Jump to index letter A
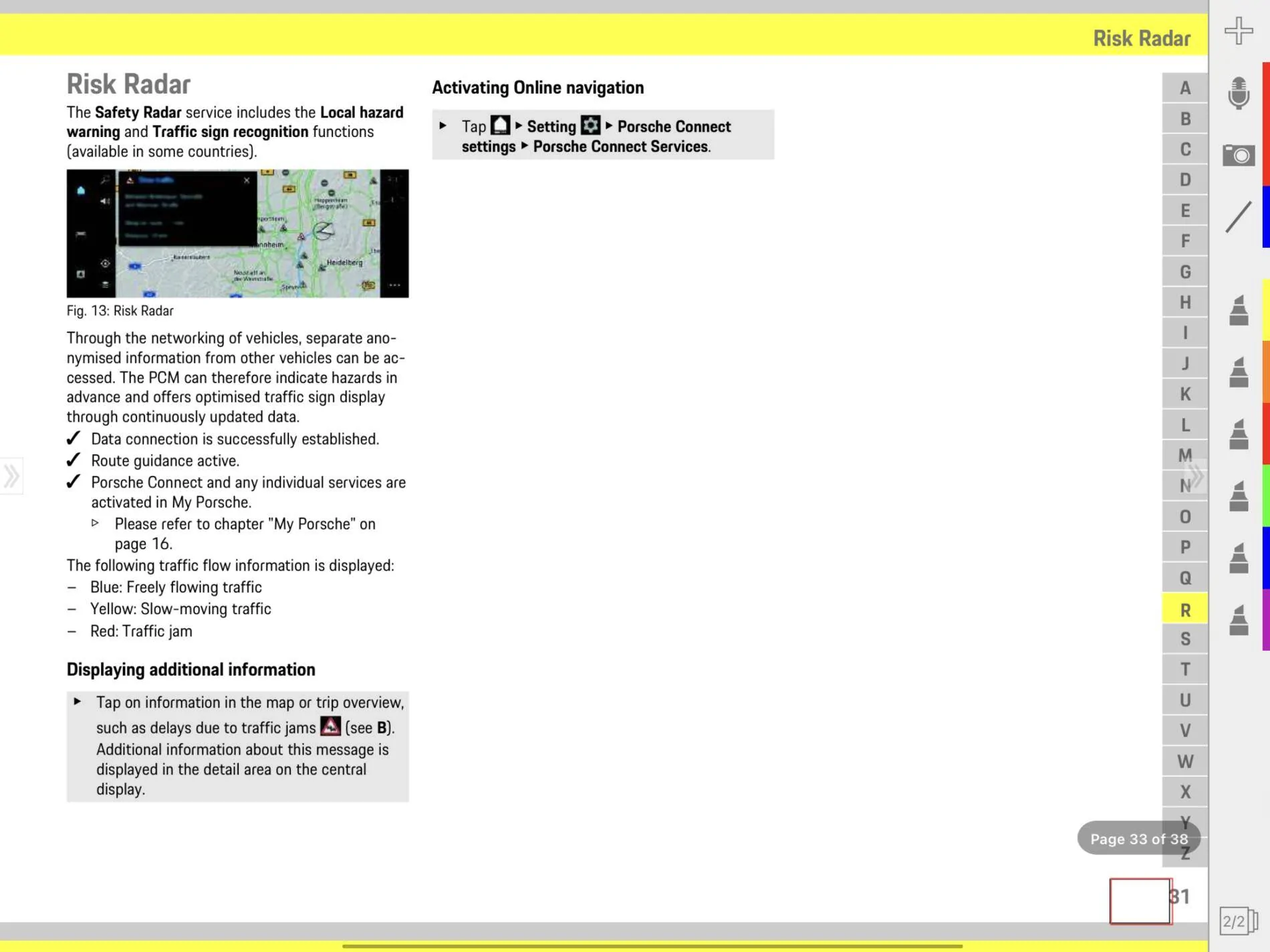 click(x=1184, y=88)
